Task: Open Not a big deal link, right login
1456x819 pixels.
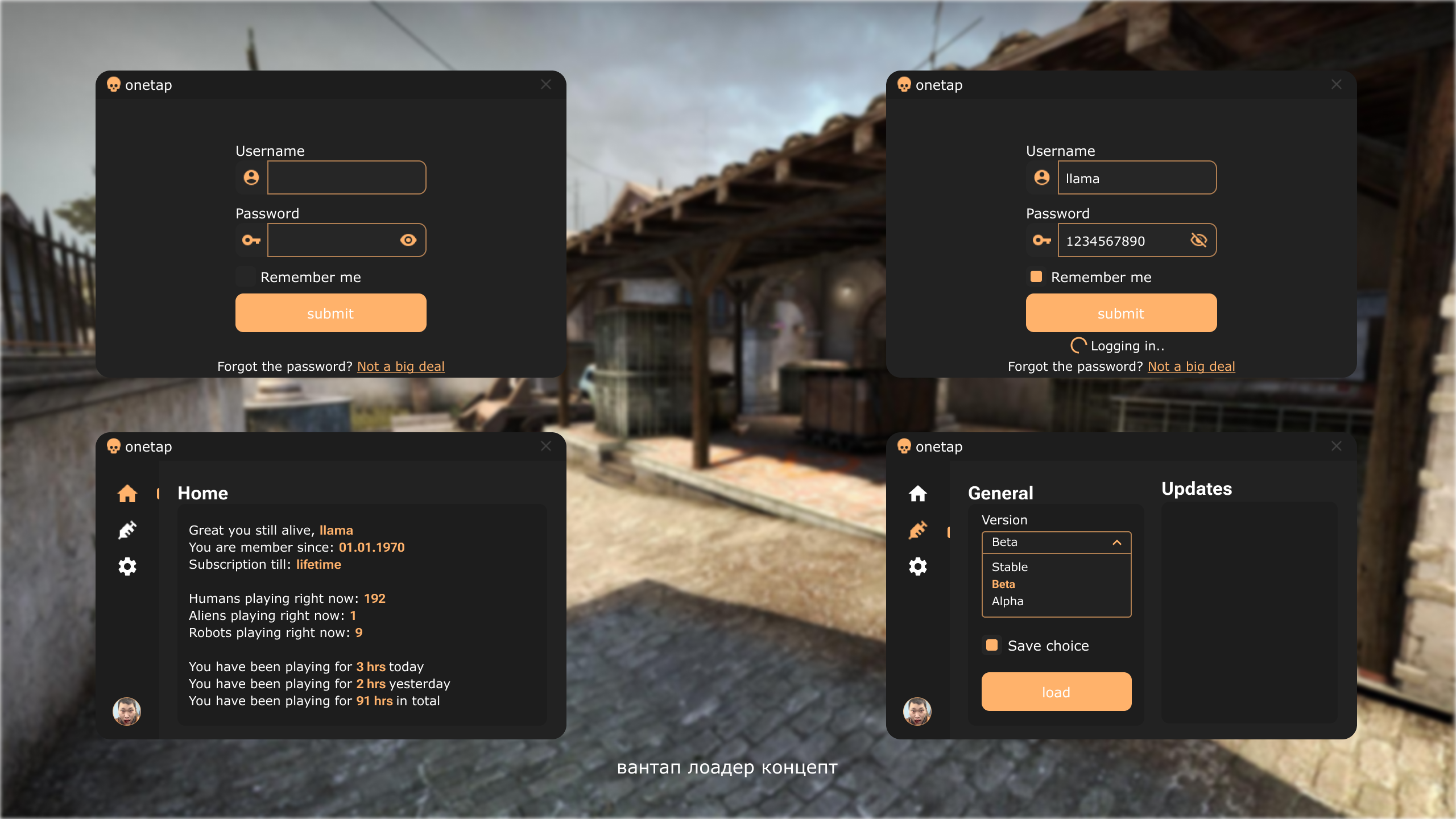Action: pyautogui.click(x=1192, y=366)
